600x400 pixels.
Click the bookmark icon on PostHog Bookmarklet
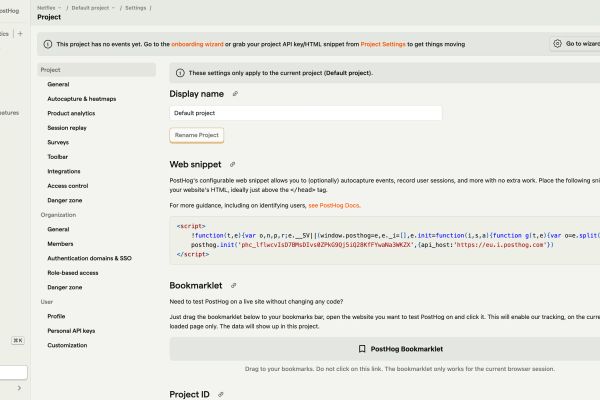pyautogui.click(x=362, y=349)
